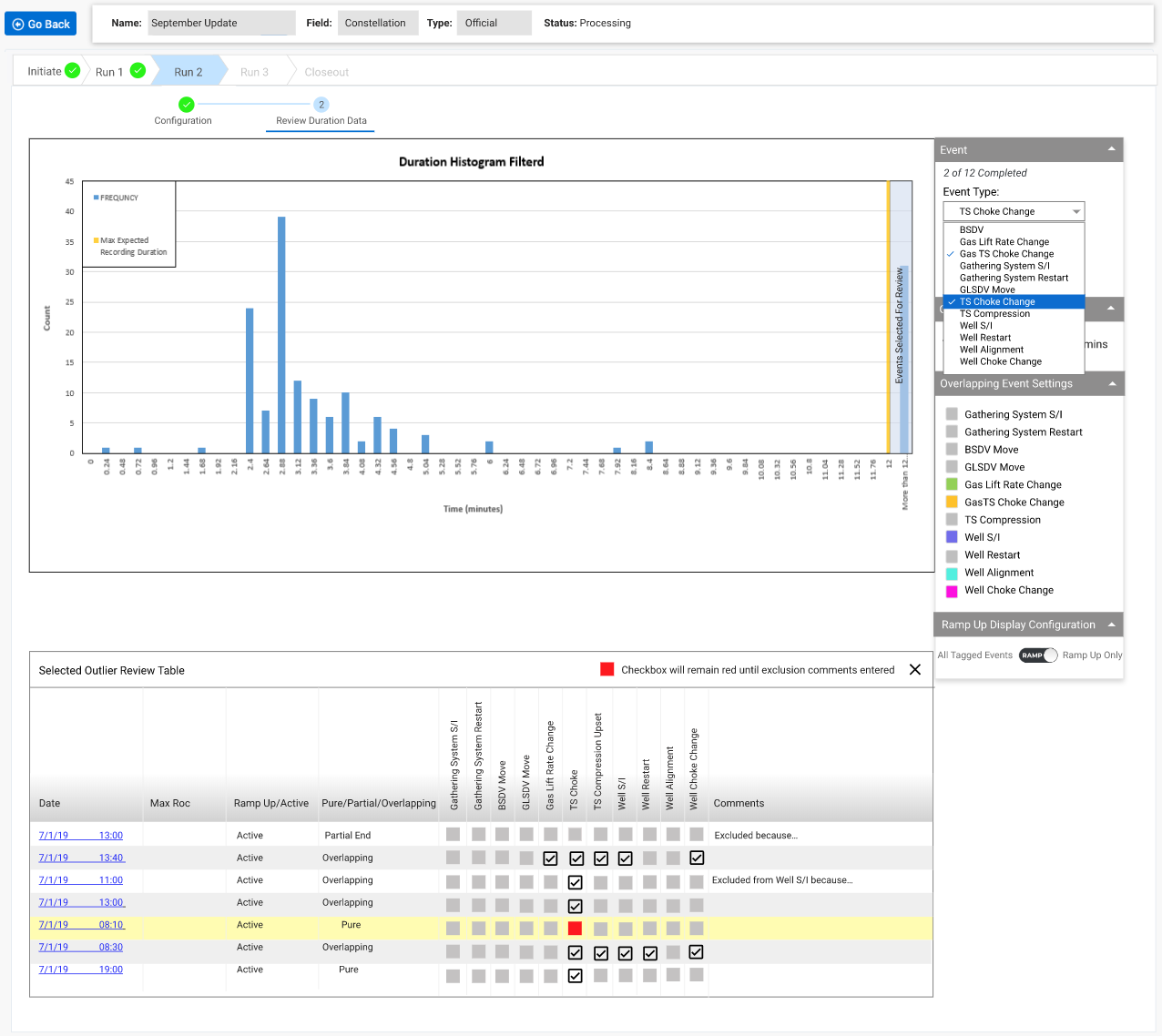
Task: Click the Gas Lift Rate Change green swatch
Action: click(952, 484)
